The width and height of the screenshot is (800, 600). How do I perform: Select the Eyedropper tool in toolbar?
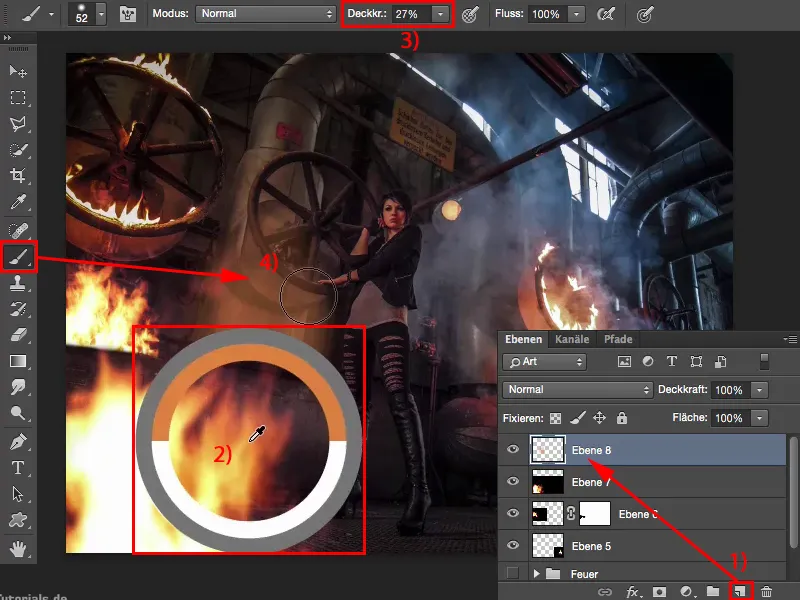(x=18, y=202)
